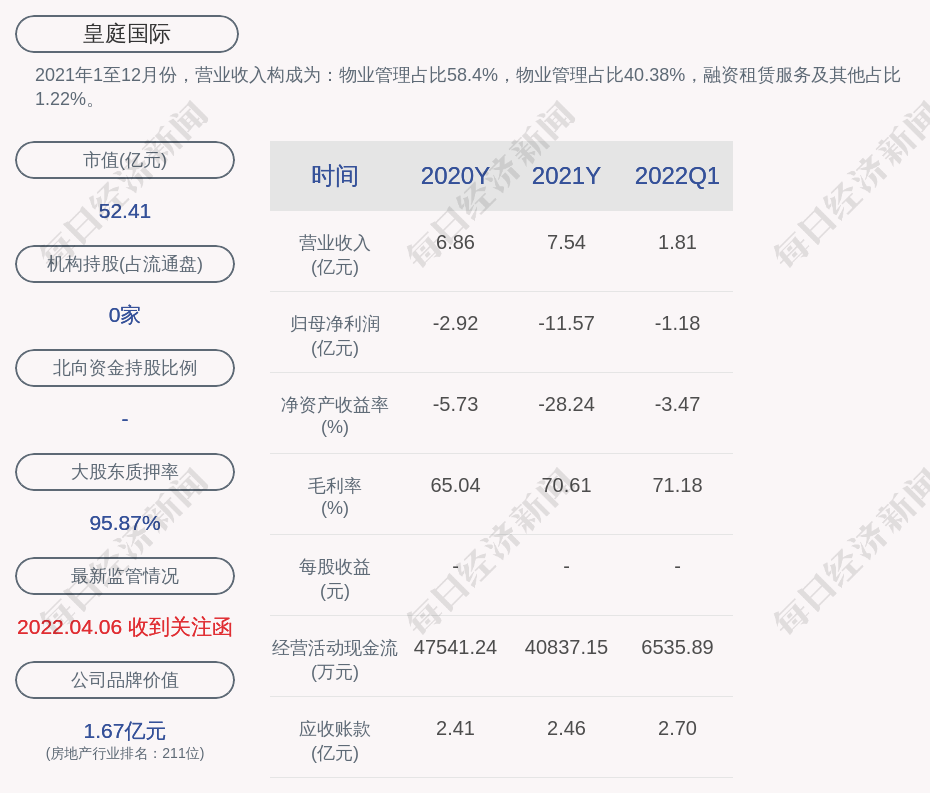
Task: Select the 公司品牌价值 label pill
Action: pos(125,680)
